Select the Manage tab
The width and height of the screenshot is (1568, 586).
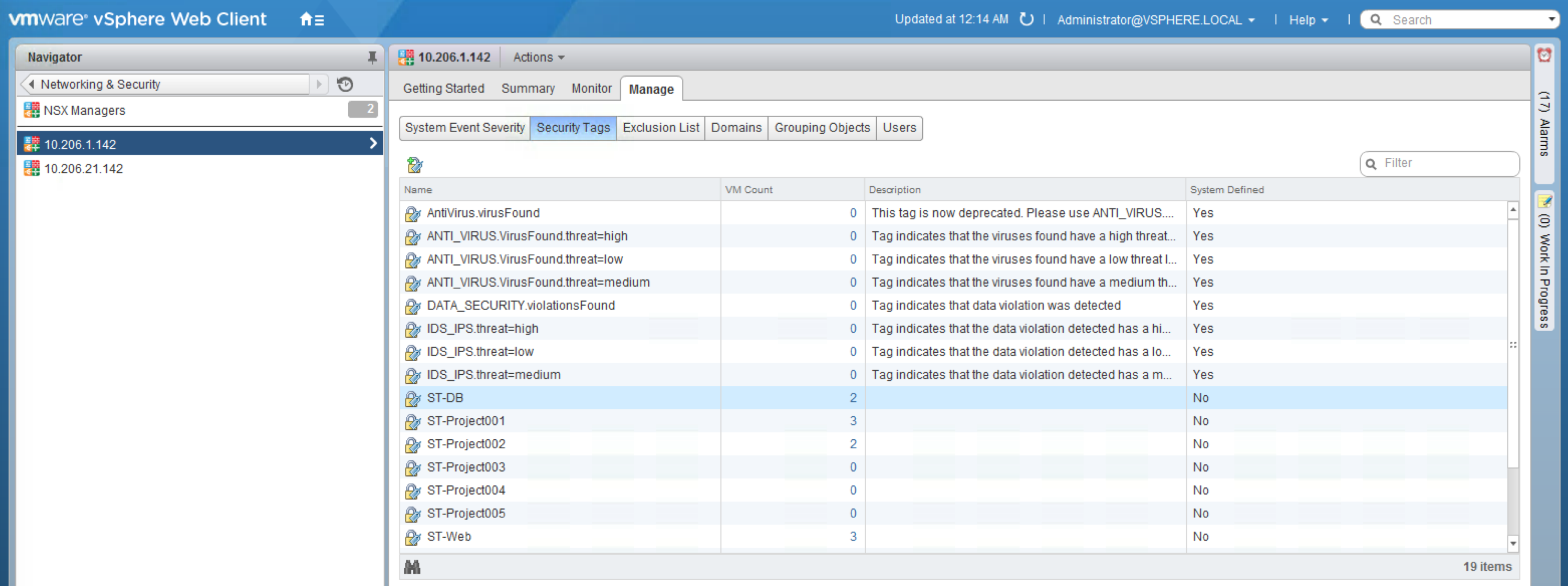point(652,89)
